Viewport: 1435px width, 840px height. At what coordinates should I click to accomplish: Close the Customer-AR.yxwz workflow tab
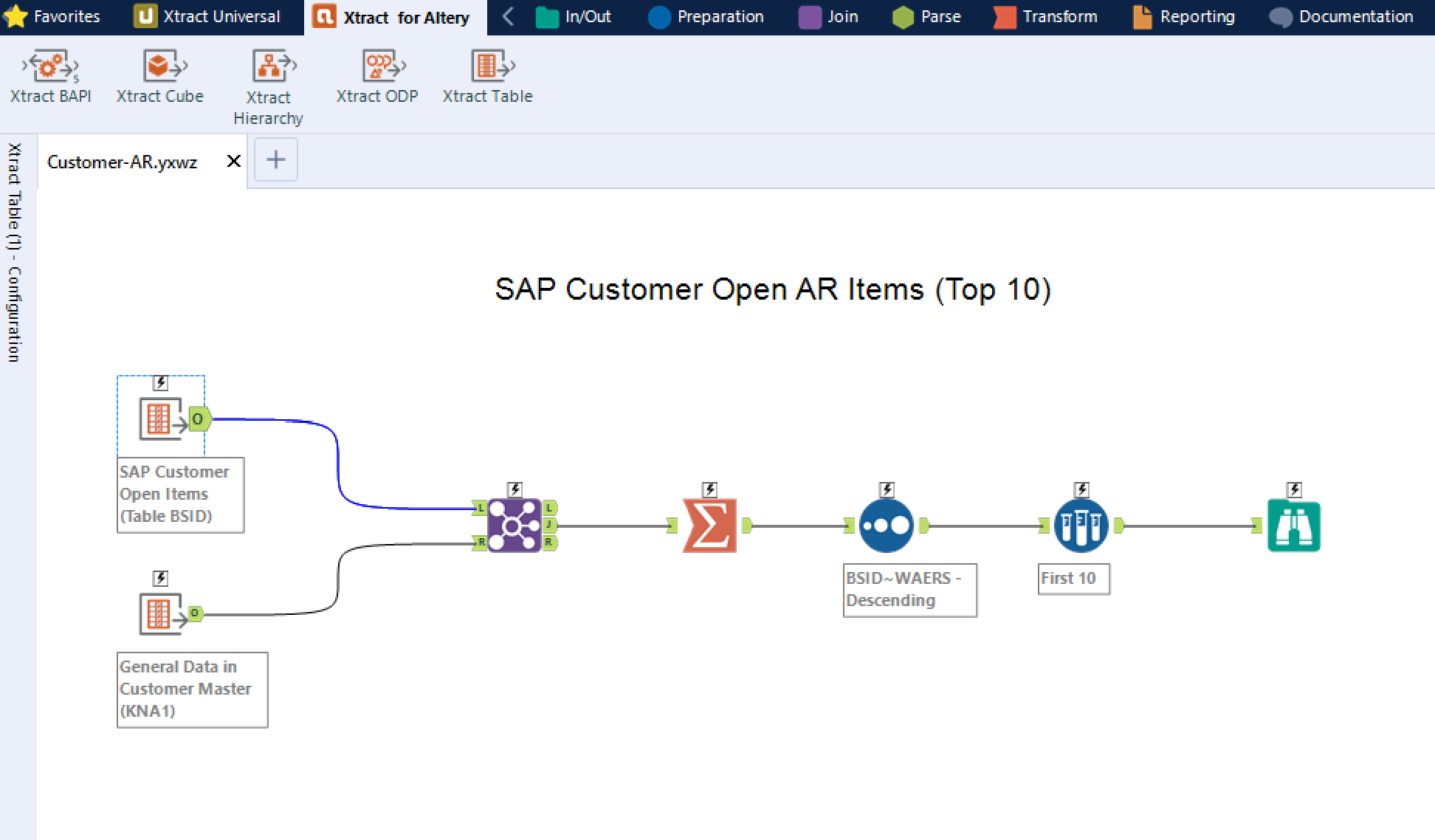[x=233, y=161]
